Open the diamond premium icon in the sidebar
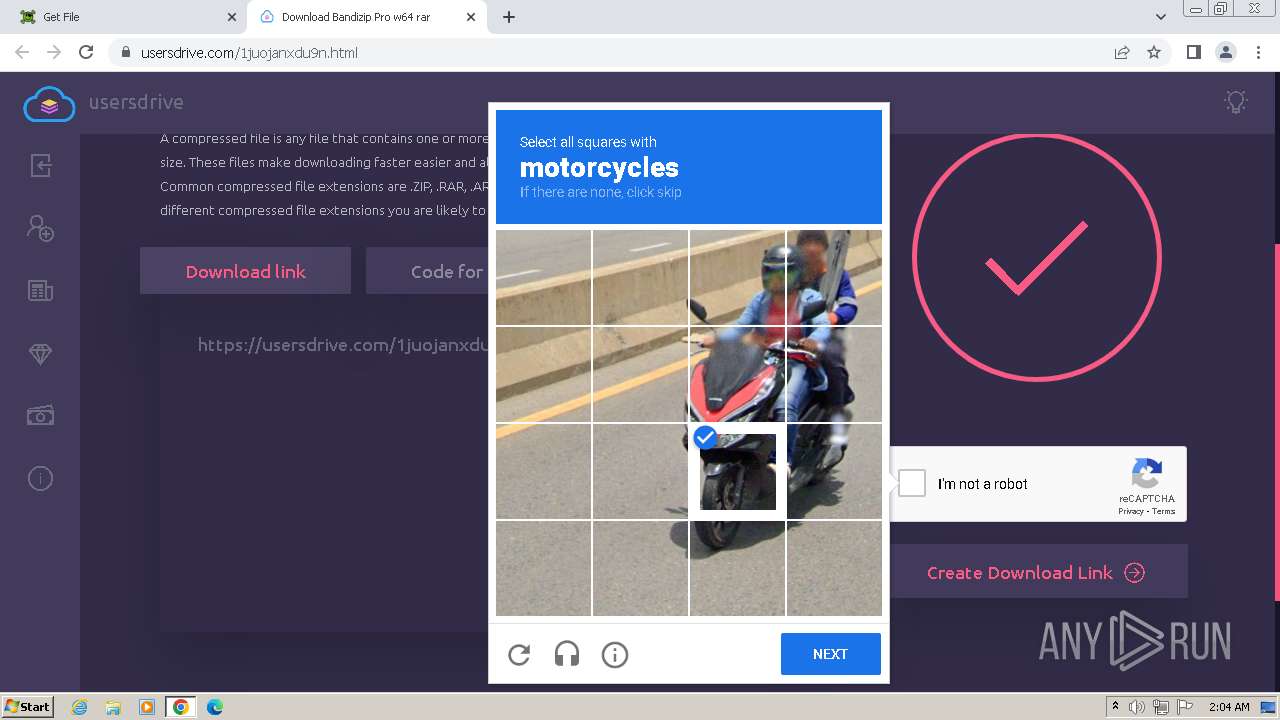 [x=40, y=354]
